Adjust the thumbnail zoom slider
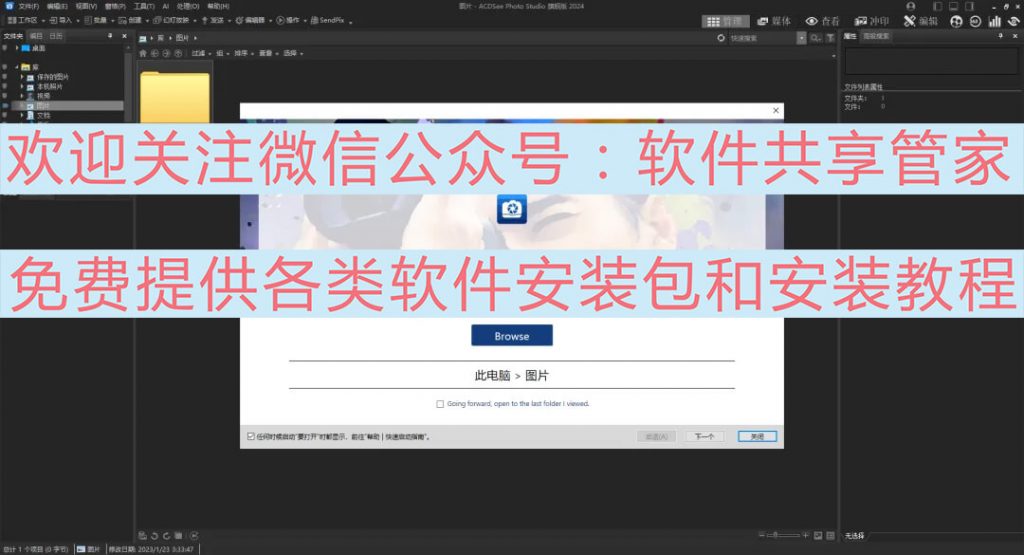1024x555 pixels. coord(783,535)
